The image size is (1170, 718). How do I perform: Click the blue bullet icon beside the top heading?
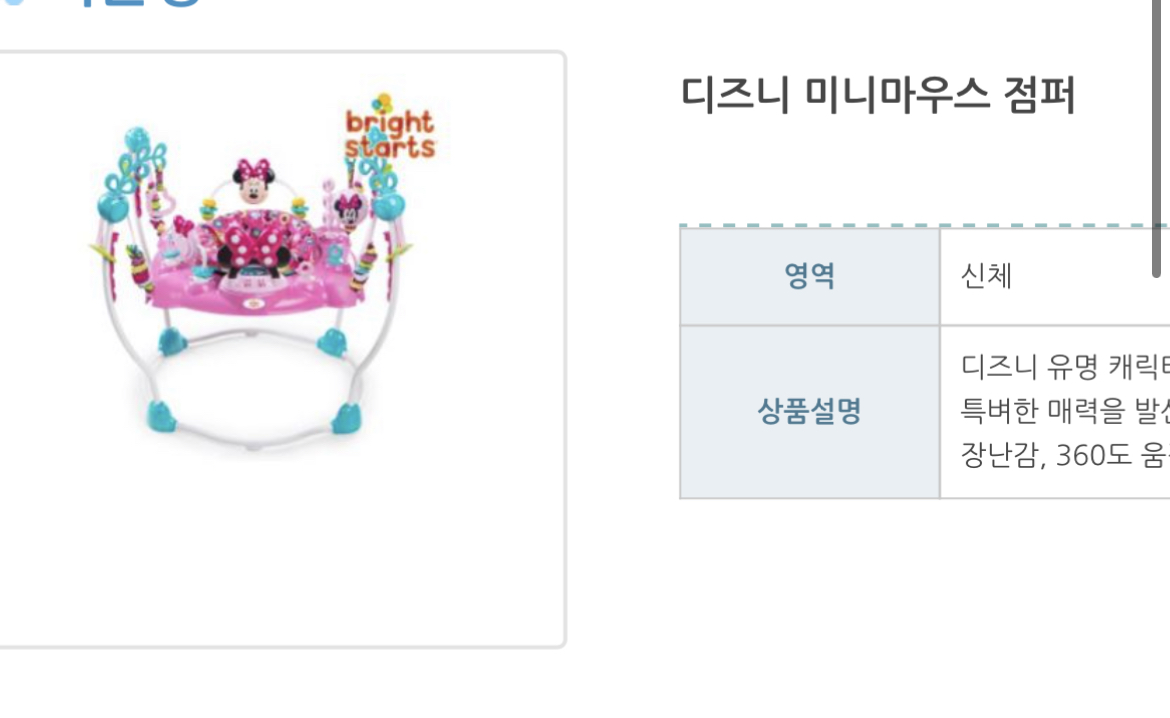point(13,2)
